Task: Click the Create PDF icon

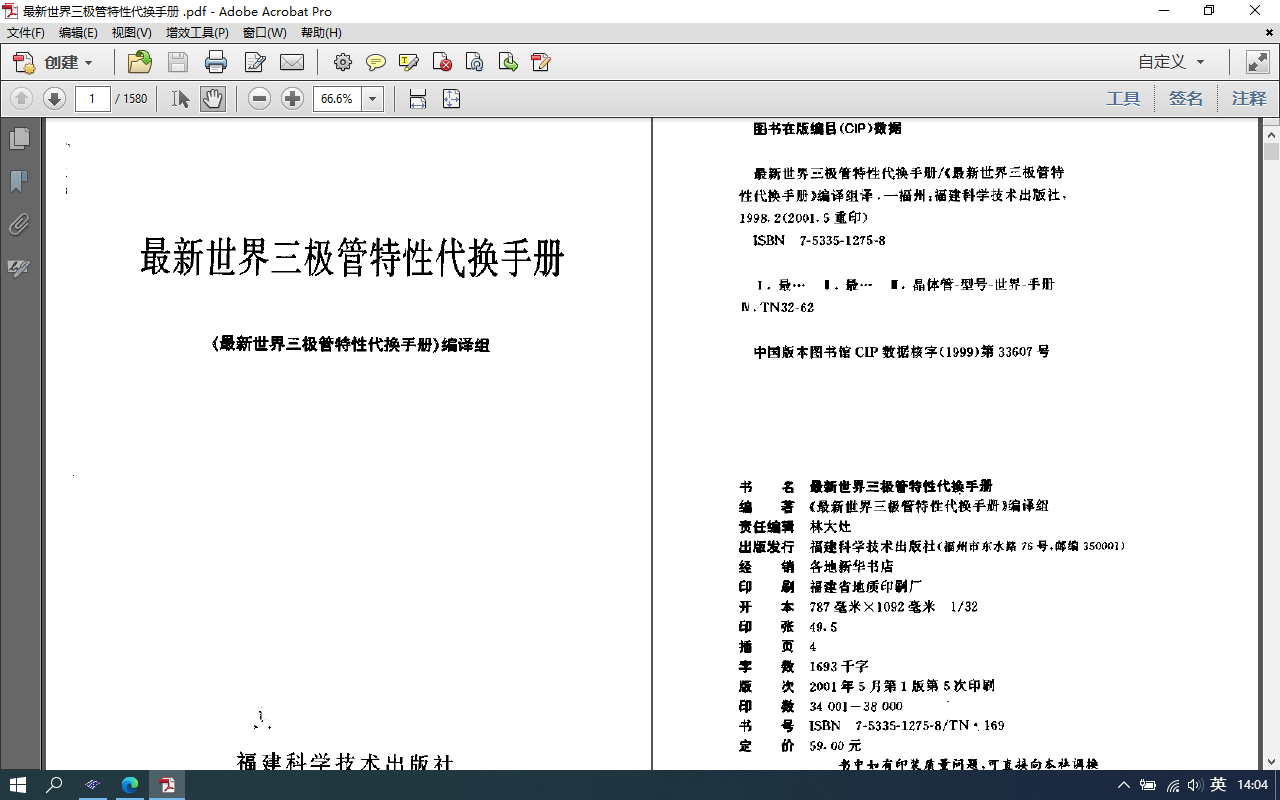Action: coord(24,62)
